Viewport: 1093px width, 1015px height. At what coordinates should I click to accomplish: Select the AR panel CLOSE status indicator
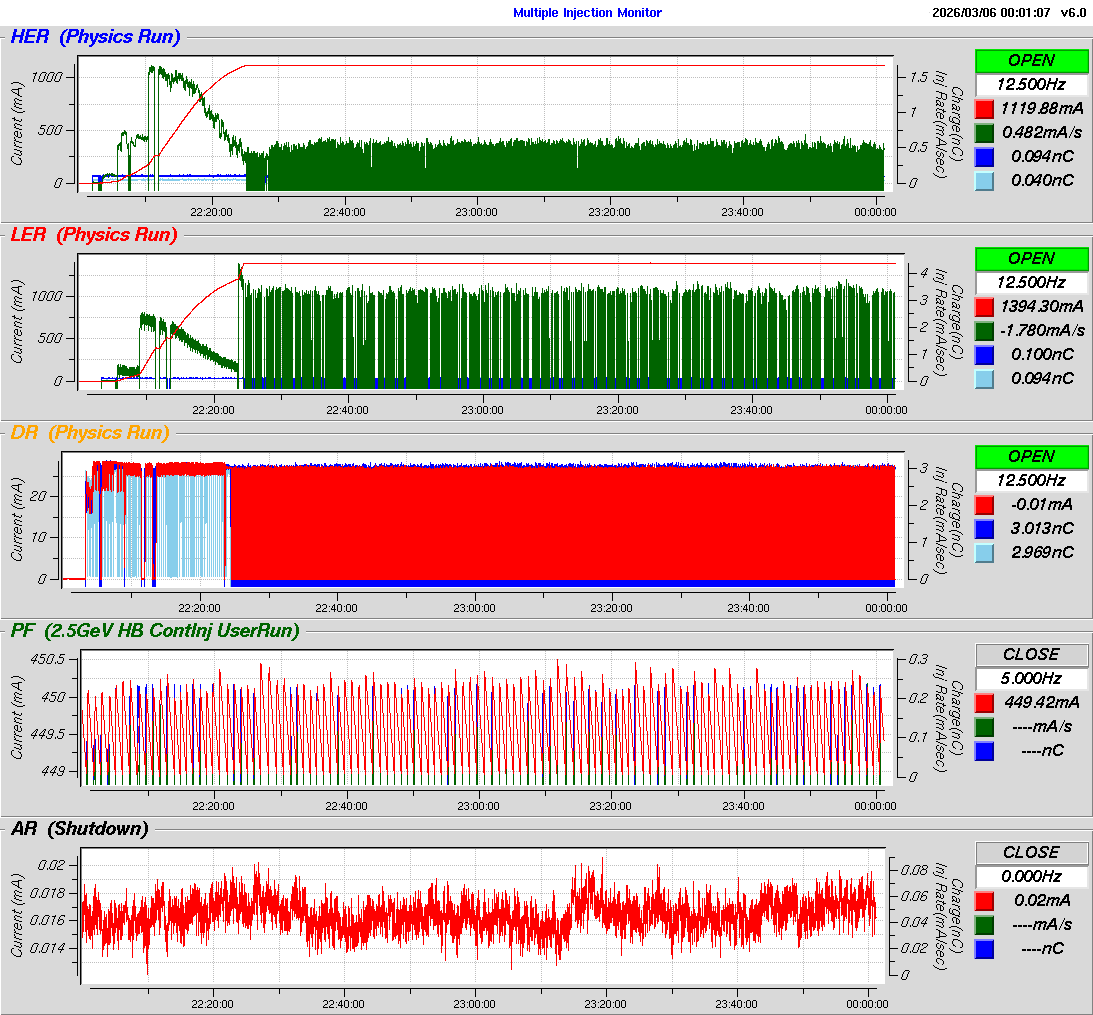point(1031,852)
